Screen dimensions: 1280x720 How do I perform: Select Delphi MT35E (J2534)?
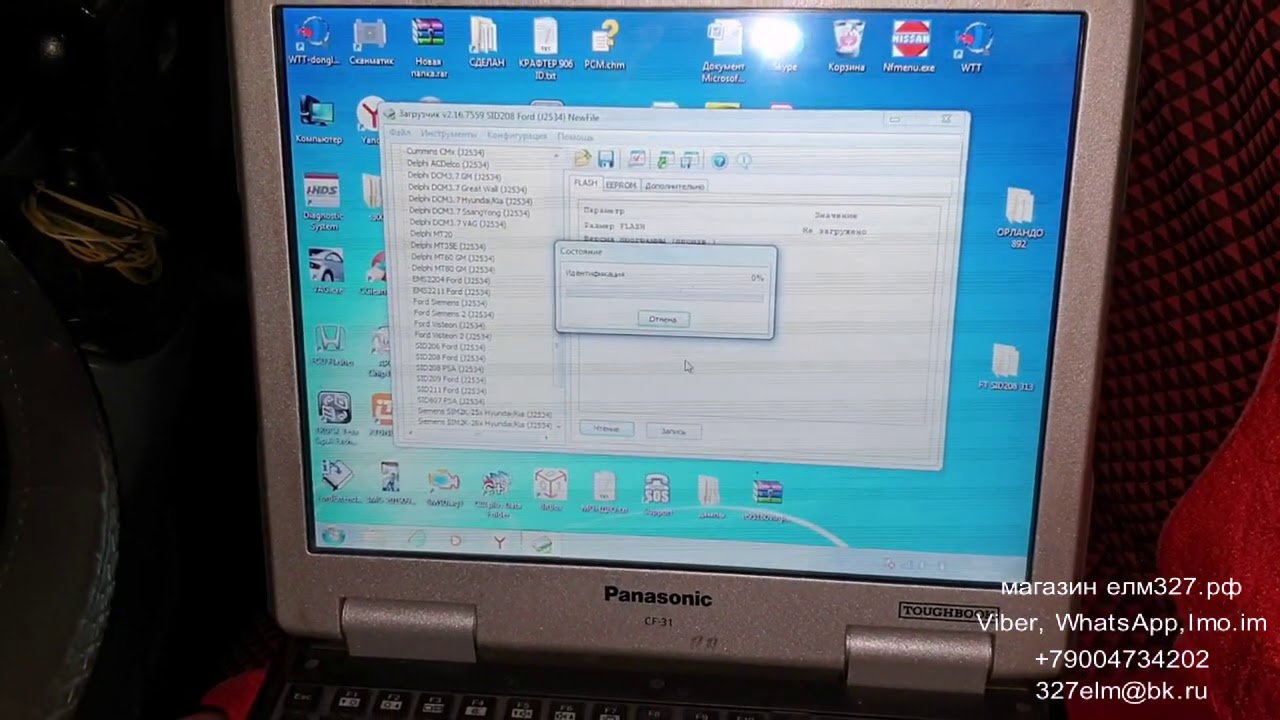tap(448, 246)
